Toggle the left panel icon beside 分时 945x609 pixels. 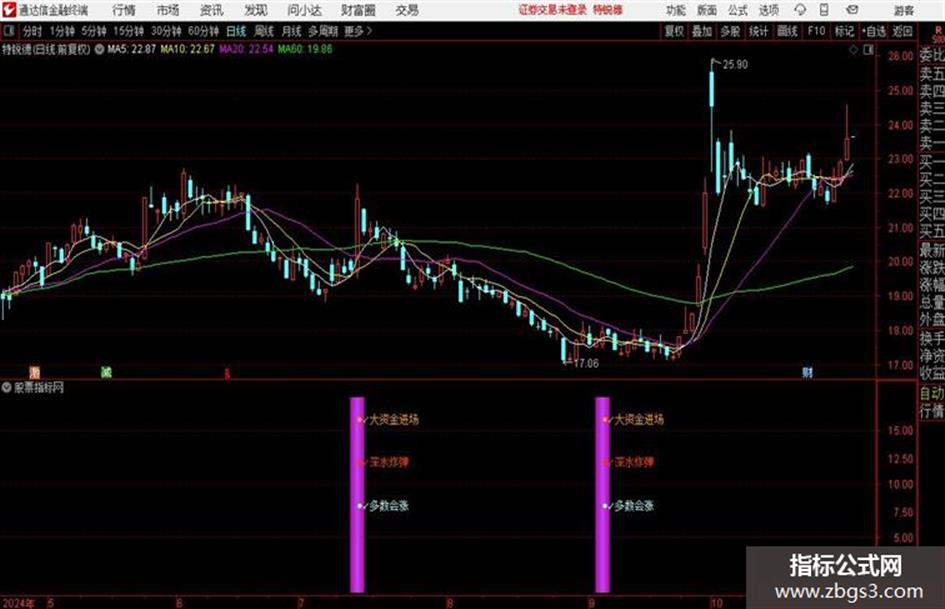[x=8, y=31]
